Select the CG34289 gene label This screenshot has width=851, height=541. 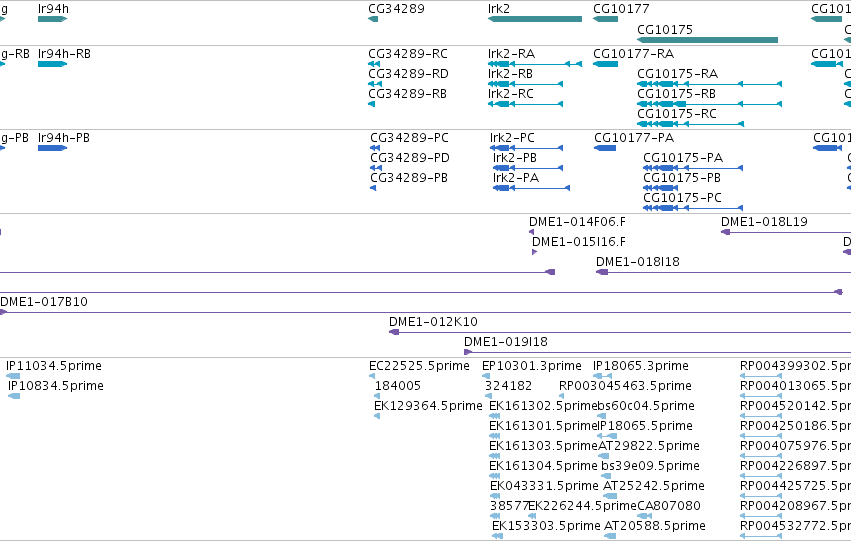396,9
